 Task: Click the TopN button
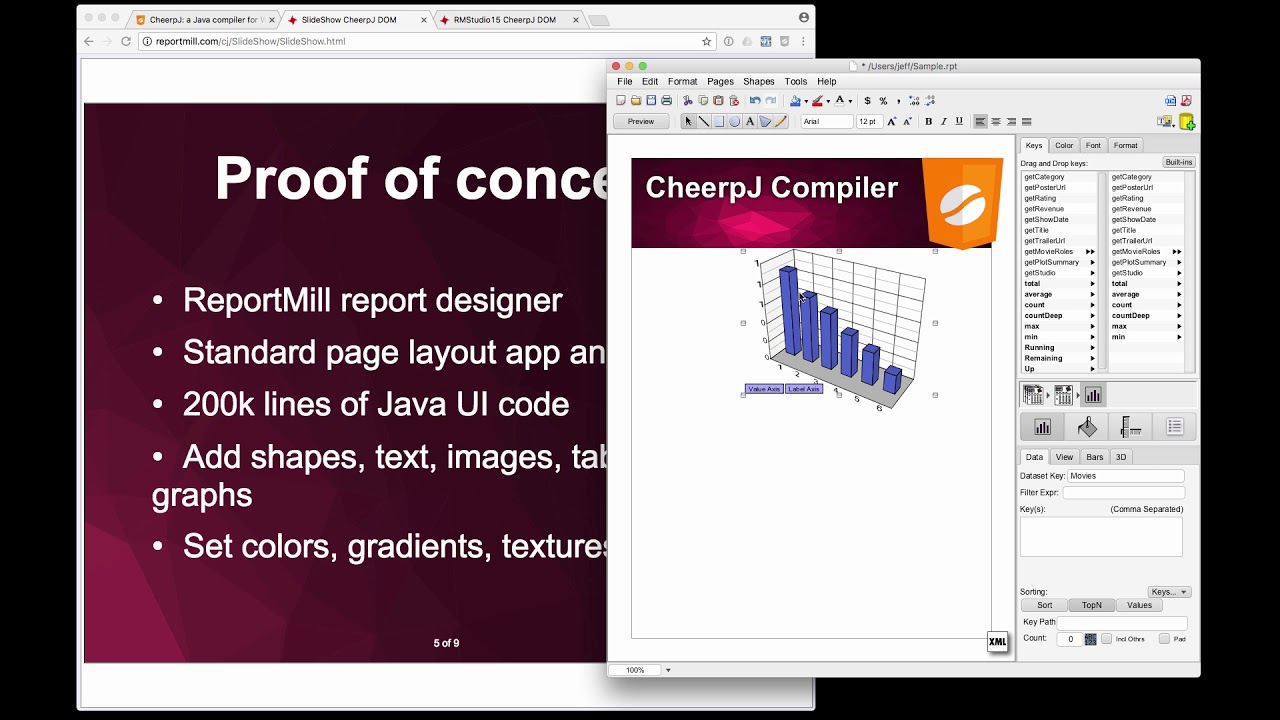[x=1092, y=605]
